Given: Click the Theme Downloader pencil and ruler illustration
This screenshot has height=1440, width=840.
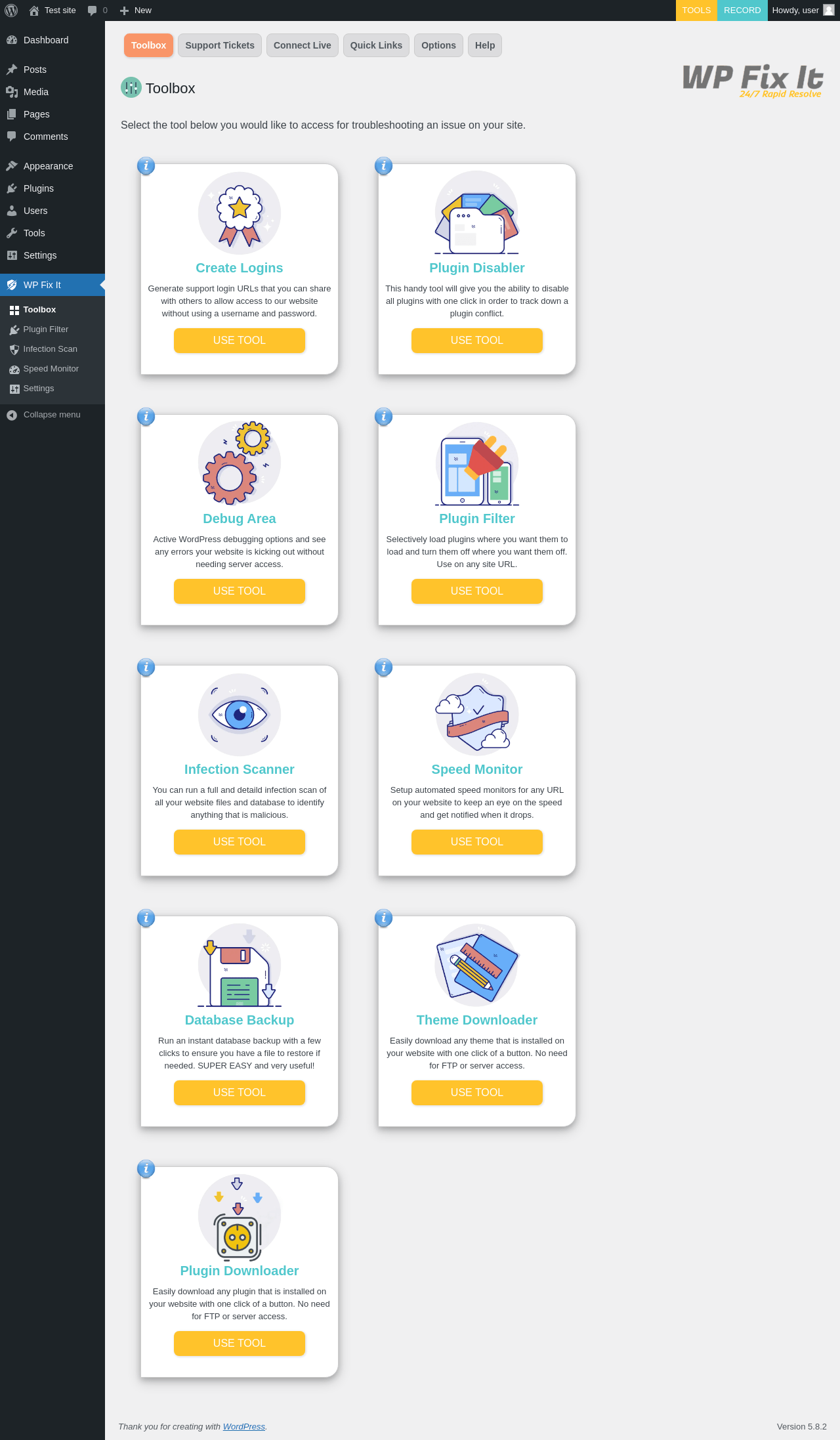Looking at the screenshot, I should pos(477,965).
